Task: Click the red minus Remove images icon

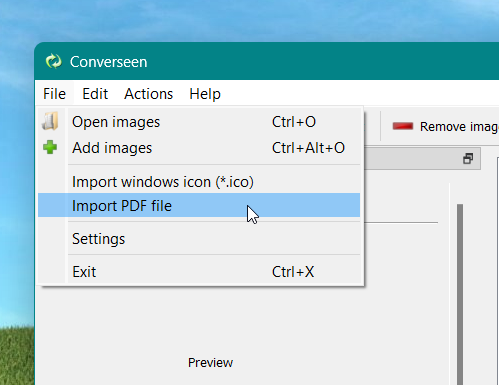Action: pos(403,126)
